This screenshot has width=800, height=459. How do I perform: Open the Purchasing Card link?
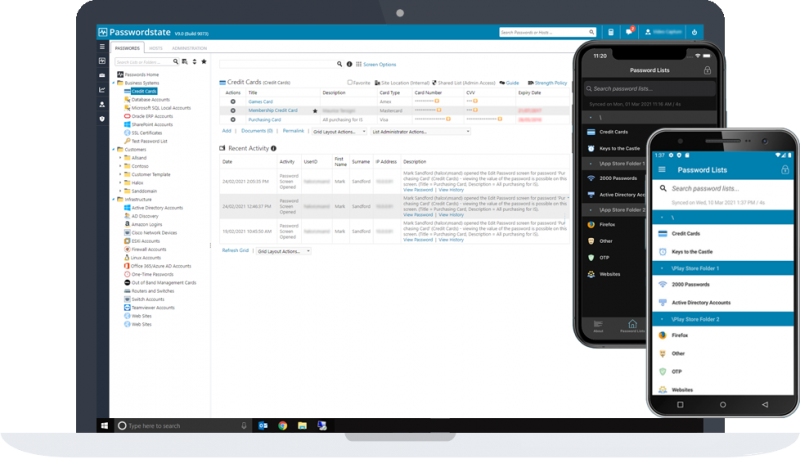[265, 120]
